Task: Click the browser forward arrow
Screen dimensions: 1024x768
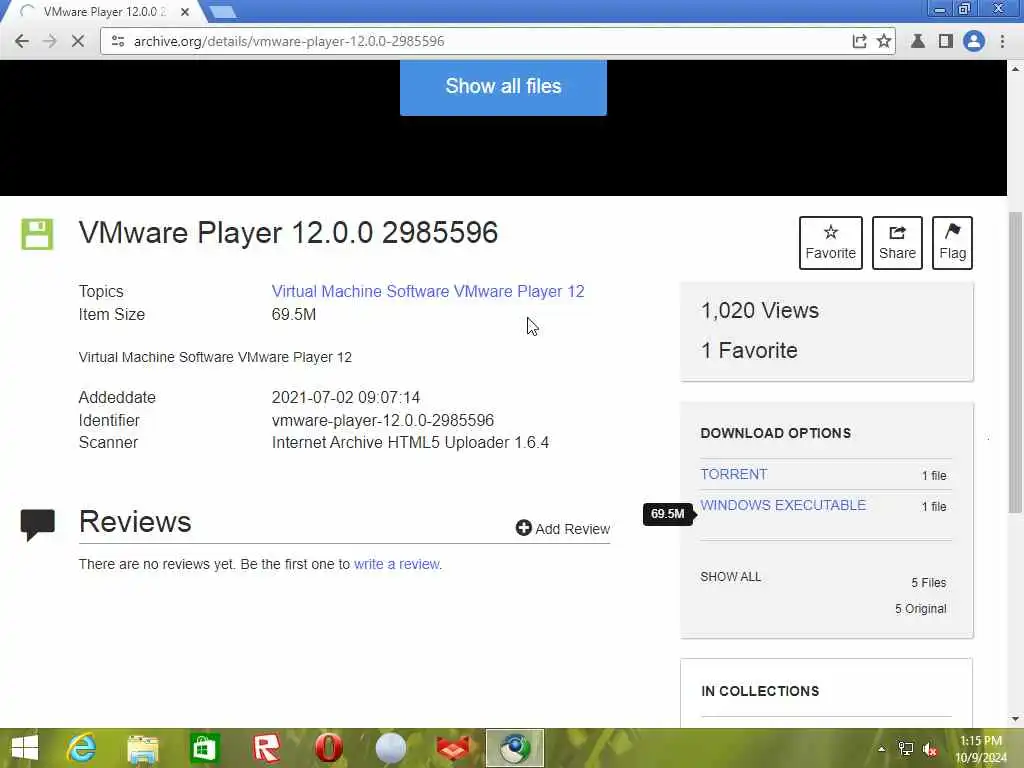Action: click(50, 41)
